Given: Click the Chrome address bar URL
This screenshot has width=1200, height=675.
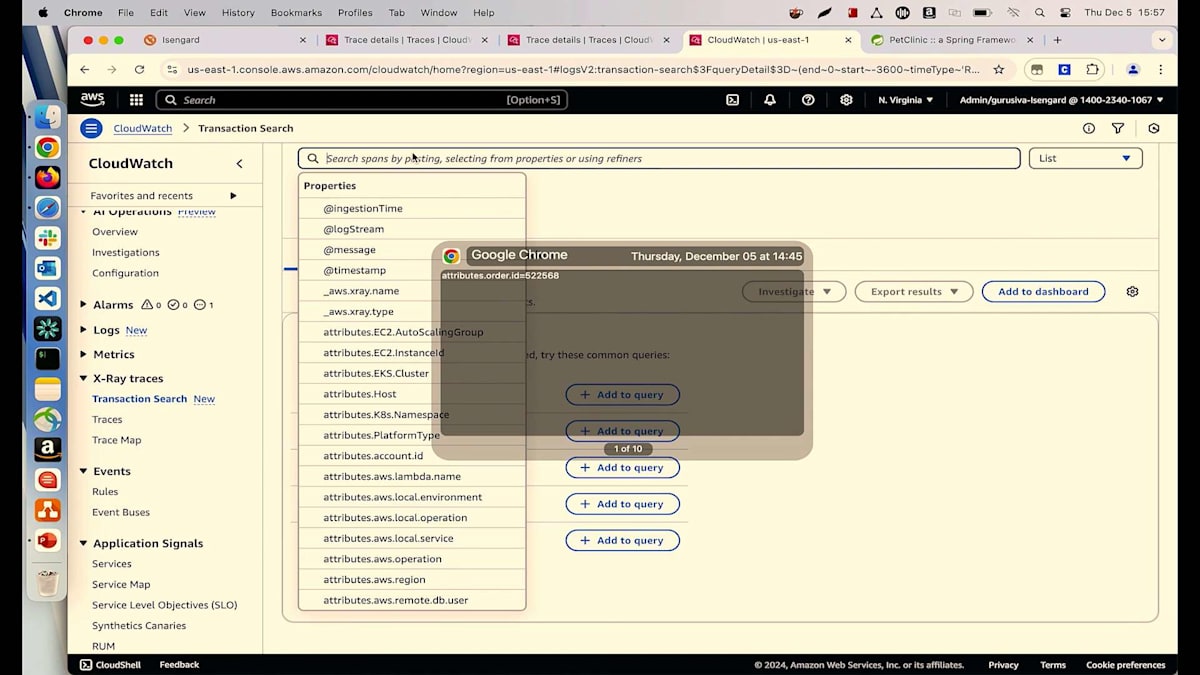Looking at the screenshot, I should point(583,70).
